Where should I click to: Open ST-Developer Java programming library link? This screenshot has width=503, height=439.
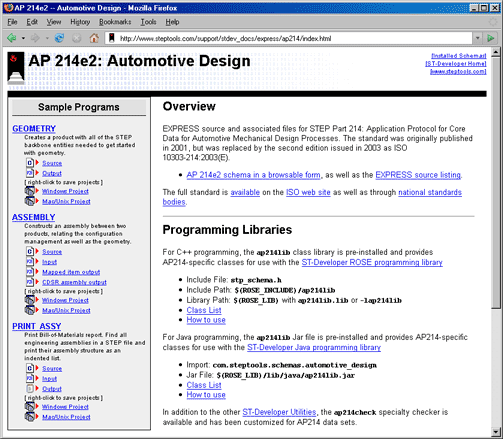314,347
